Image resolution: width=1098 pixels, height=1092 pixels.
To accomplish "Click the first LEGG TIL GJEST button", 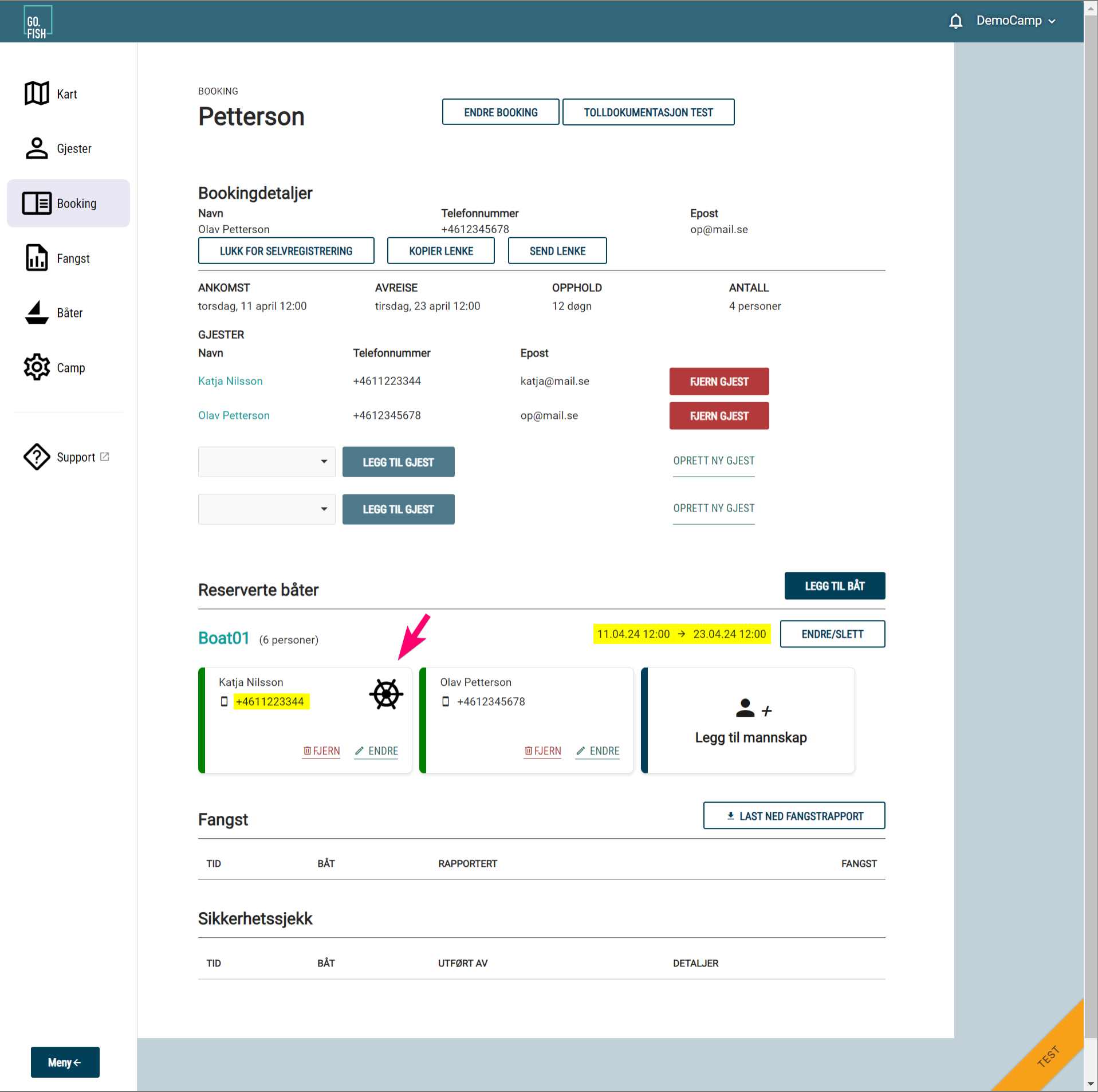I will tap(398, 462).
